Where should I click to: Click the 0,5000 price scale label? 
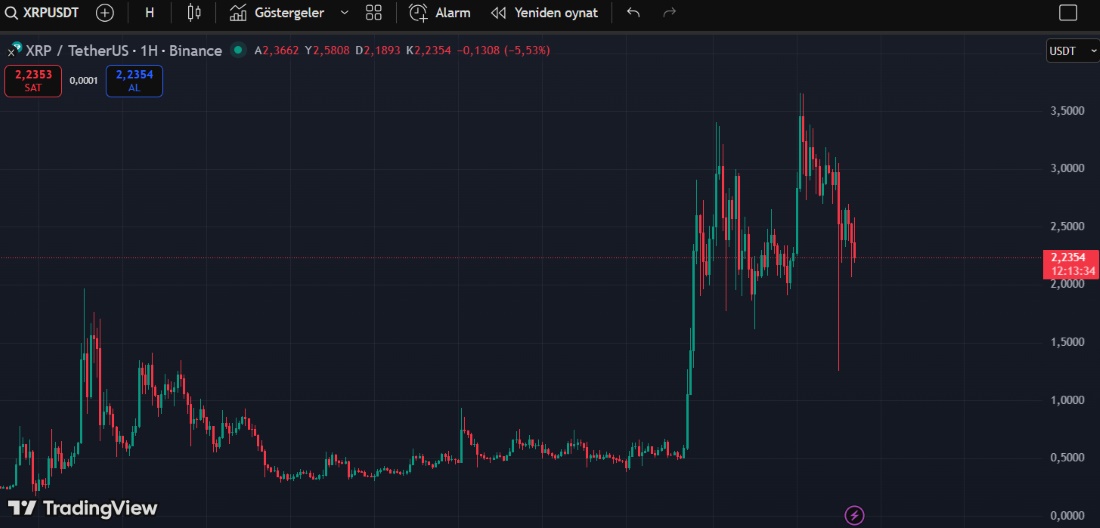pos(1067,458)
